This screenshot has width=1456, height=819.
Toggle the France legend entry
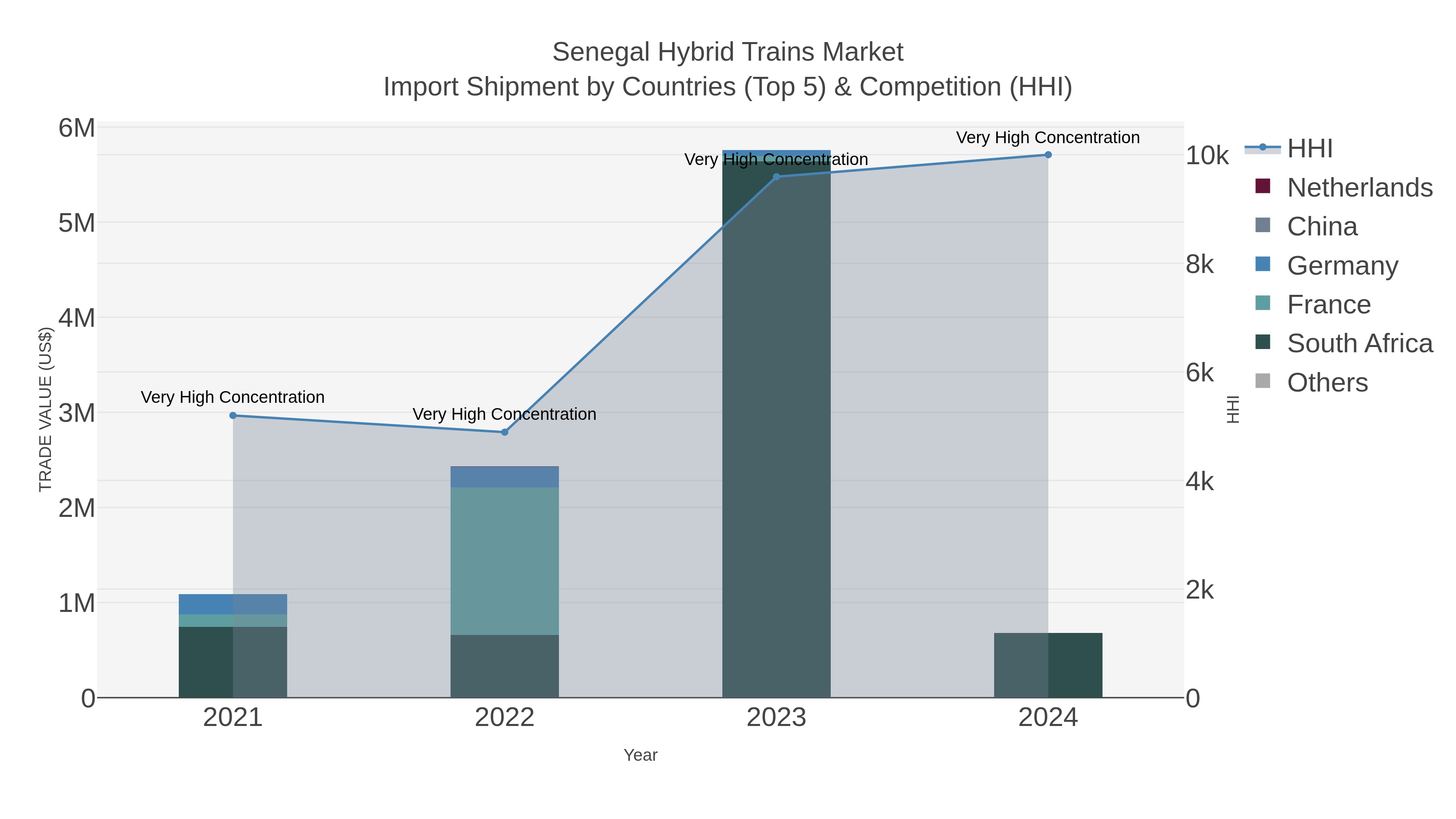[1312, 304]
